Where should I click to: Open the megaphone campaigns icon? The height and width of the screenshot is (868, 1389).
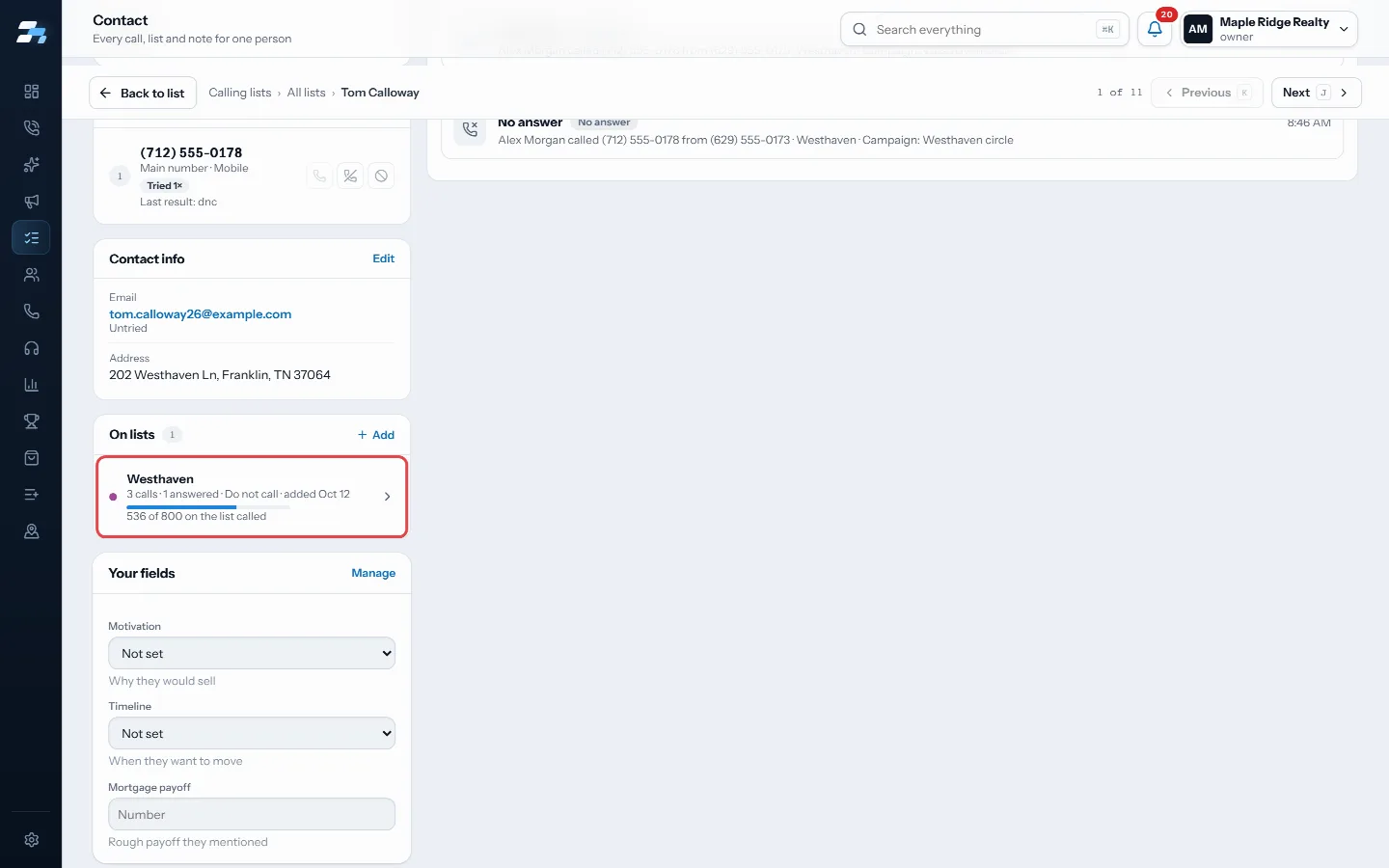click(x=31, y=202)
